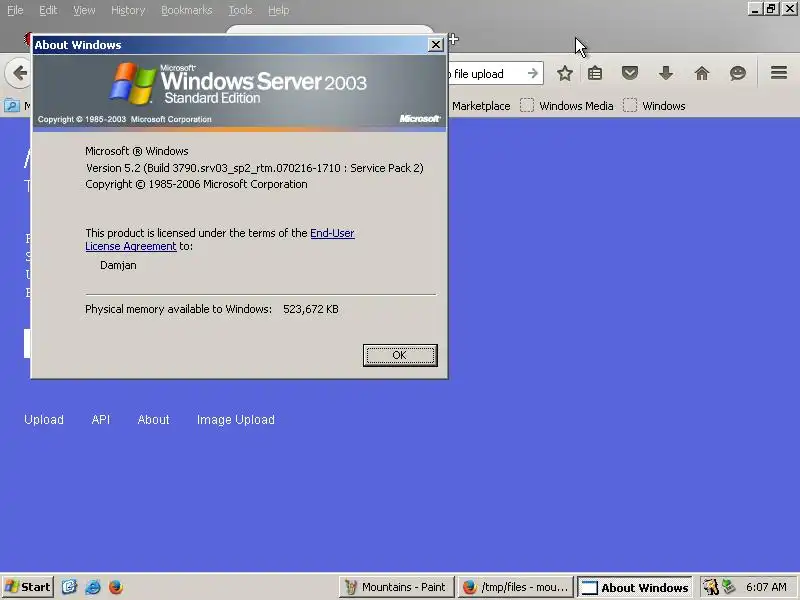Click the network connection tray icon
This screenshot has width=800, height=600.
coord(729,587)
